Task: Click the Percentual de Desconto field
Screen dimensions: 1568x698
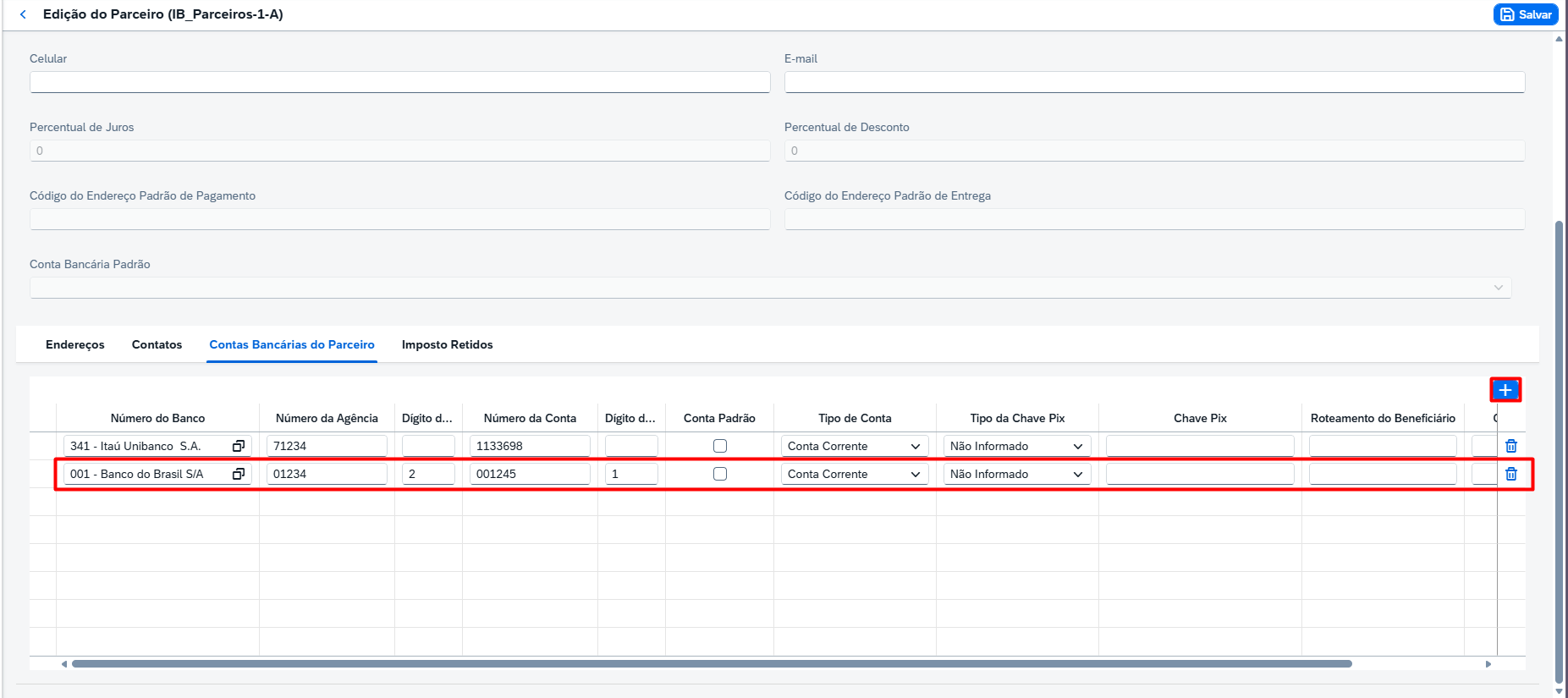Action: (x=1154, y=151)
